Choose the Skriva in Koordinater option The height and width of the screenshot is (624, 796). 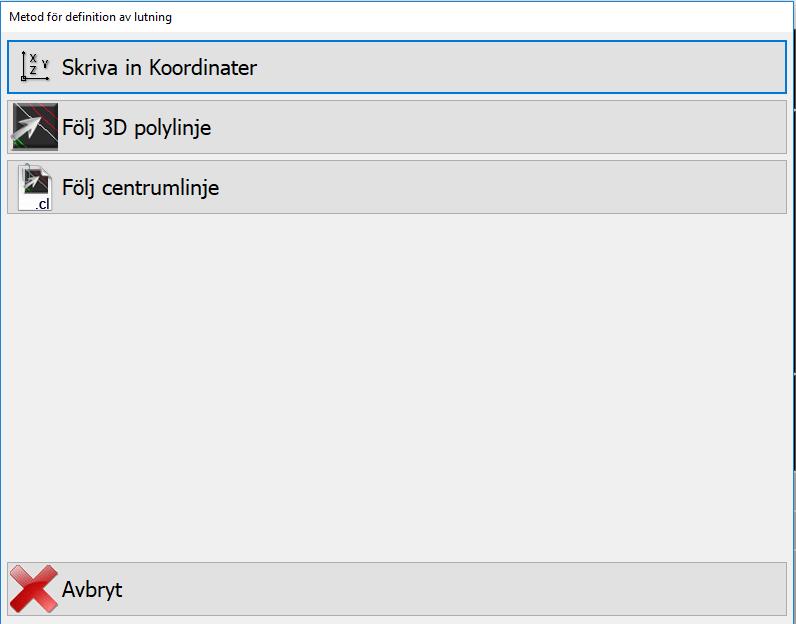397,67
